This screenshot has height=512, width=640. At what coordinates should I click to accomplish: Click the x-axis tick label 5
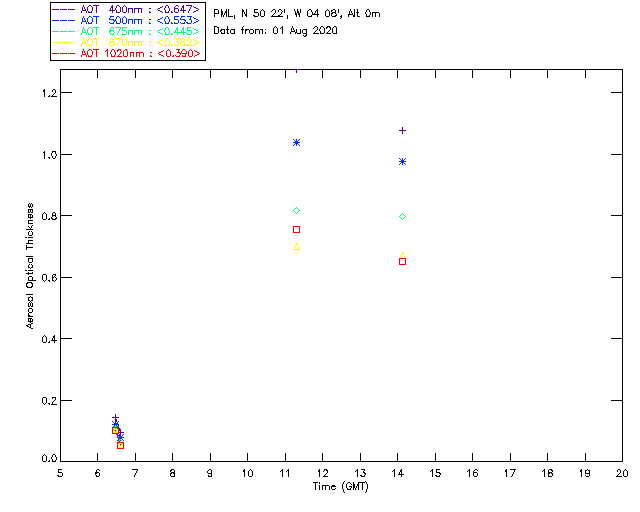[60, 473]
